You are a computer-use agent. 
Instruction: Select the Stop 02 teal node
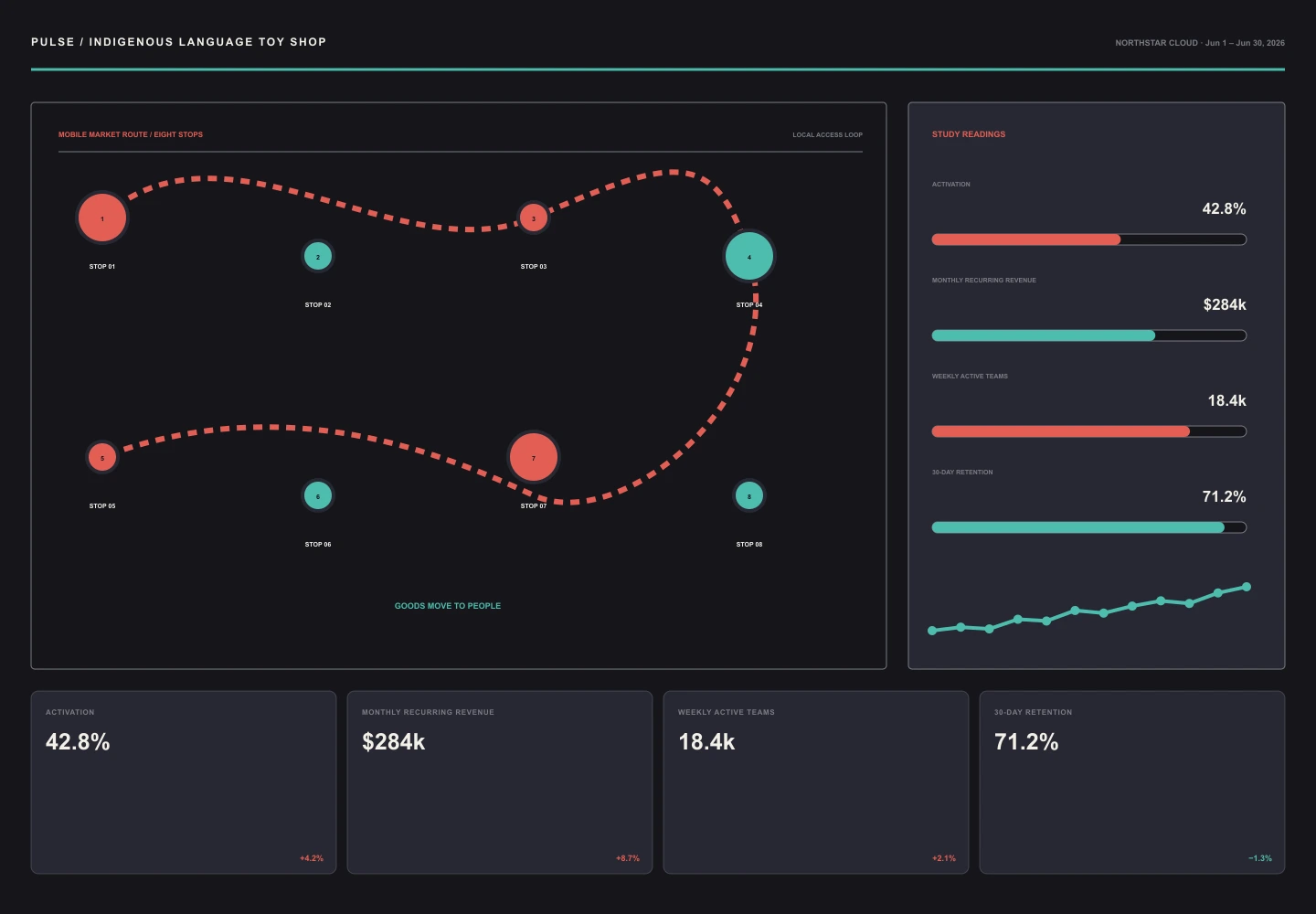[318, 256]
